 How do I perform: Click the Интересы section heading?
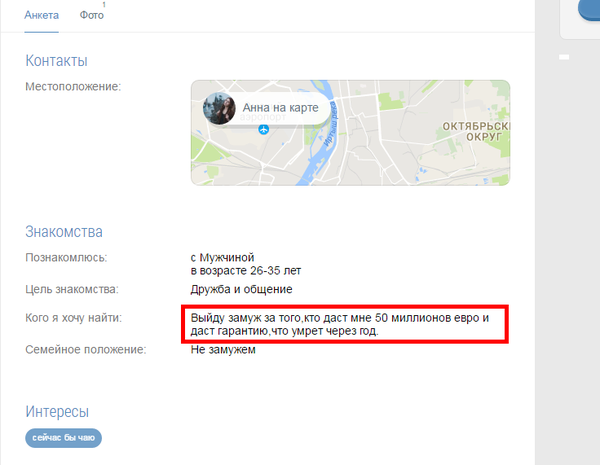[57, 411]
